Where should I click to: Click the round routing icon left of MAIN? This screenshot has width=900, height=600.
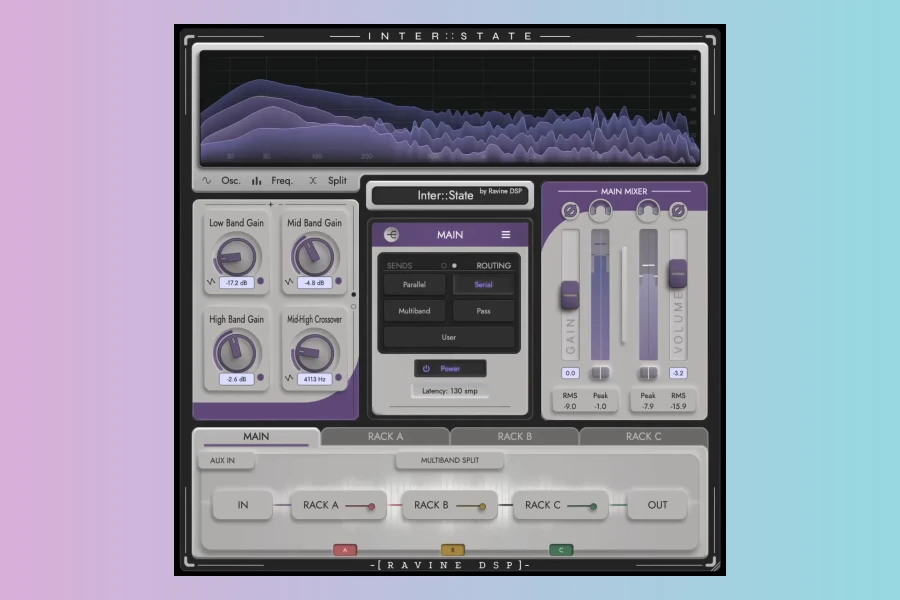[x=391, y=234]
